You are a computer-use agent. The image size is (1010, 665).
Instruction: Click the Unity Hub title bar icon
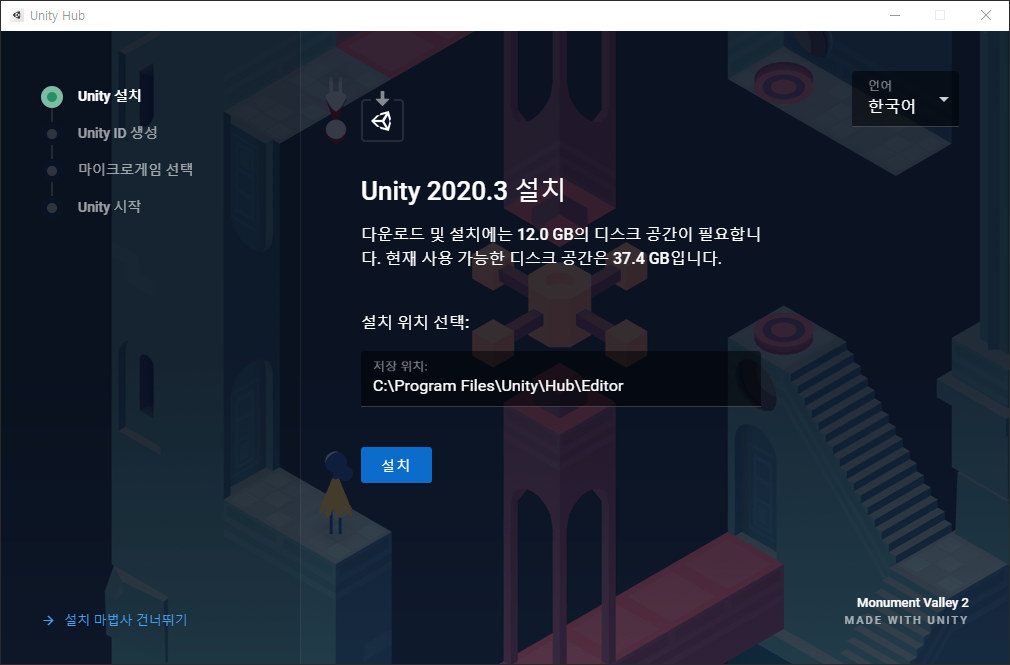click(17, 15)
